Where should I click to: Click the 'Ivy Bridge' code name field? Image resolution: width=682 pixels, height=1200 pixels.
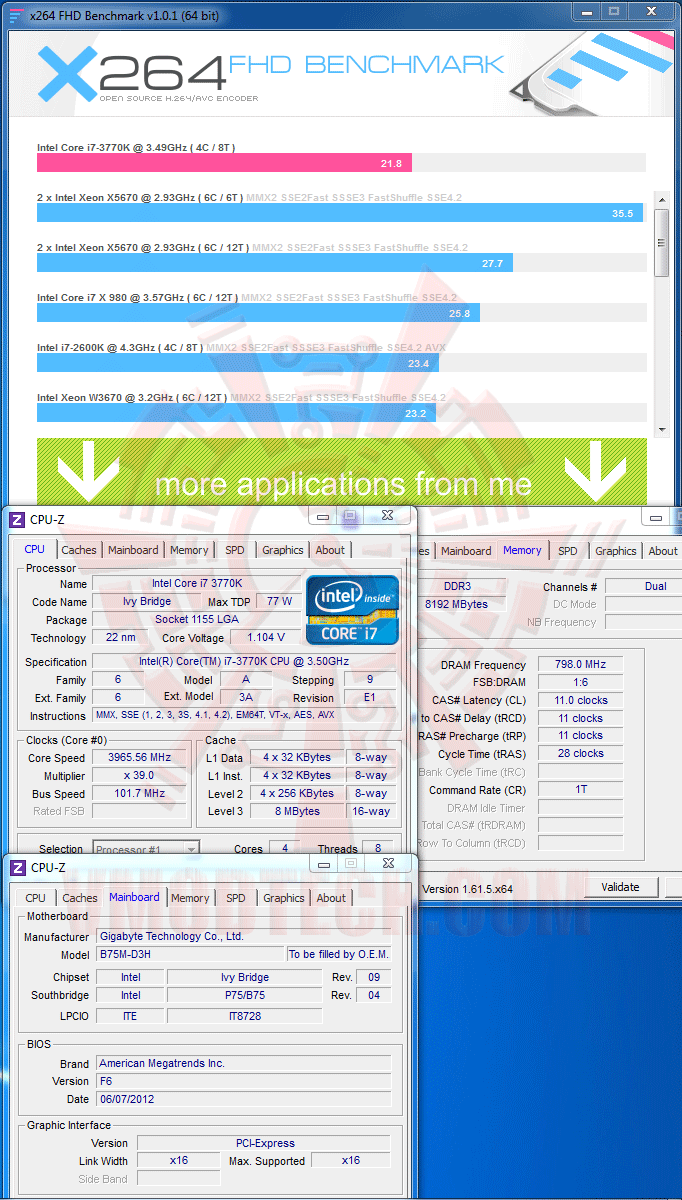point(146,601)
